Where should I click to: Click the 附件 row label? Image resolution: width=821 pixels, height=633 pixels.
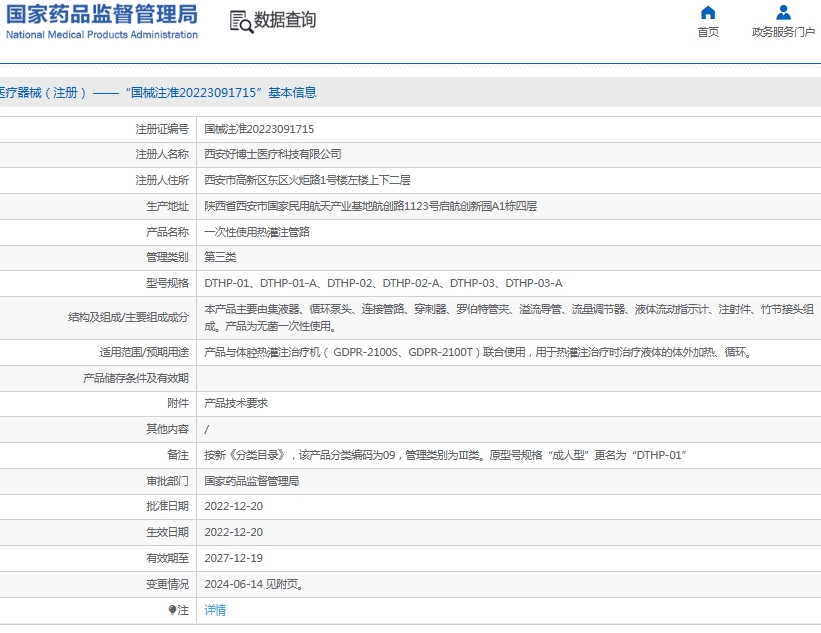[178, 403]
